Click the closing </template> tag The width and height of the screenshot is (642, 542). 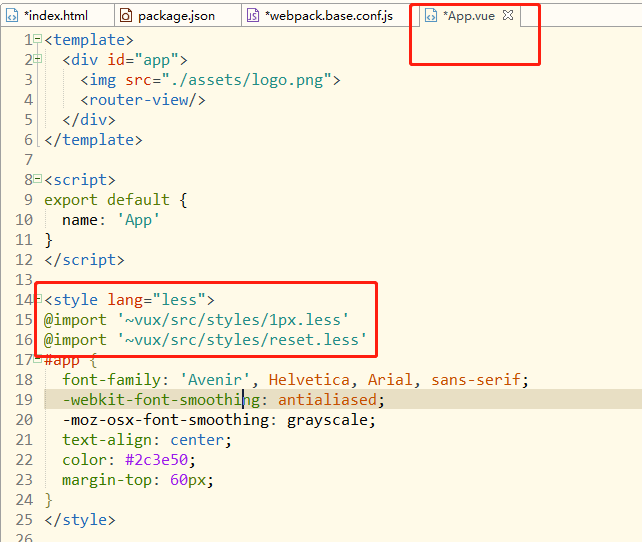tap(93, 140)
